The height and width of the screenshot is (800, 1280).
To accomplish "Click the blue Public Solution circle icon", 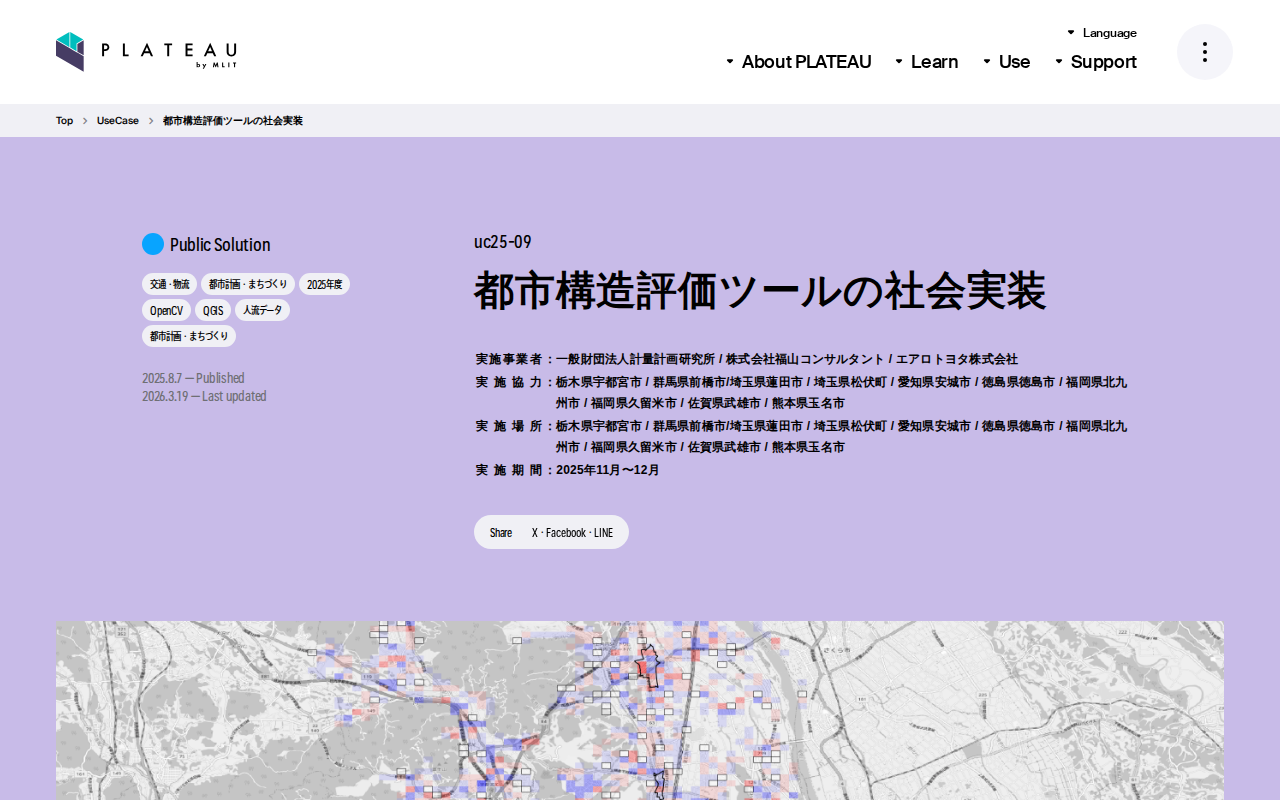I will 153,244.
